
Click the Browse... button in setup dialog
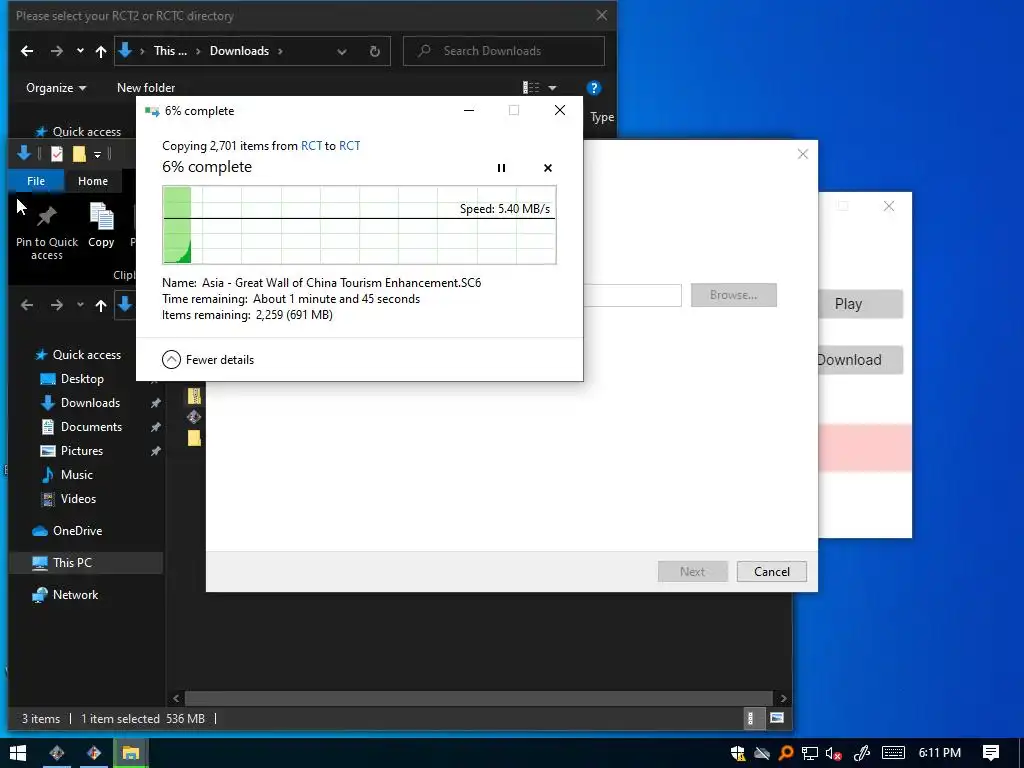coord(733,295)
